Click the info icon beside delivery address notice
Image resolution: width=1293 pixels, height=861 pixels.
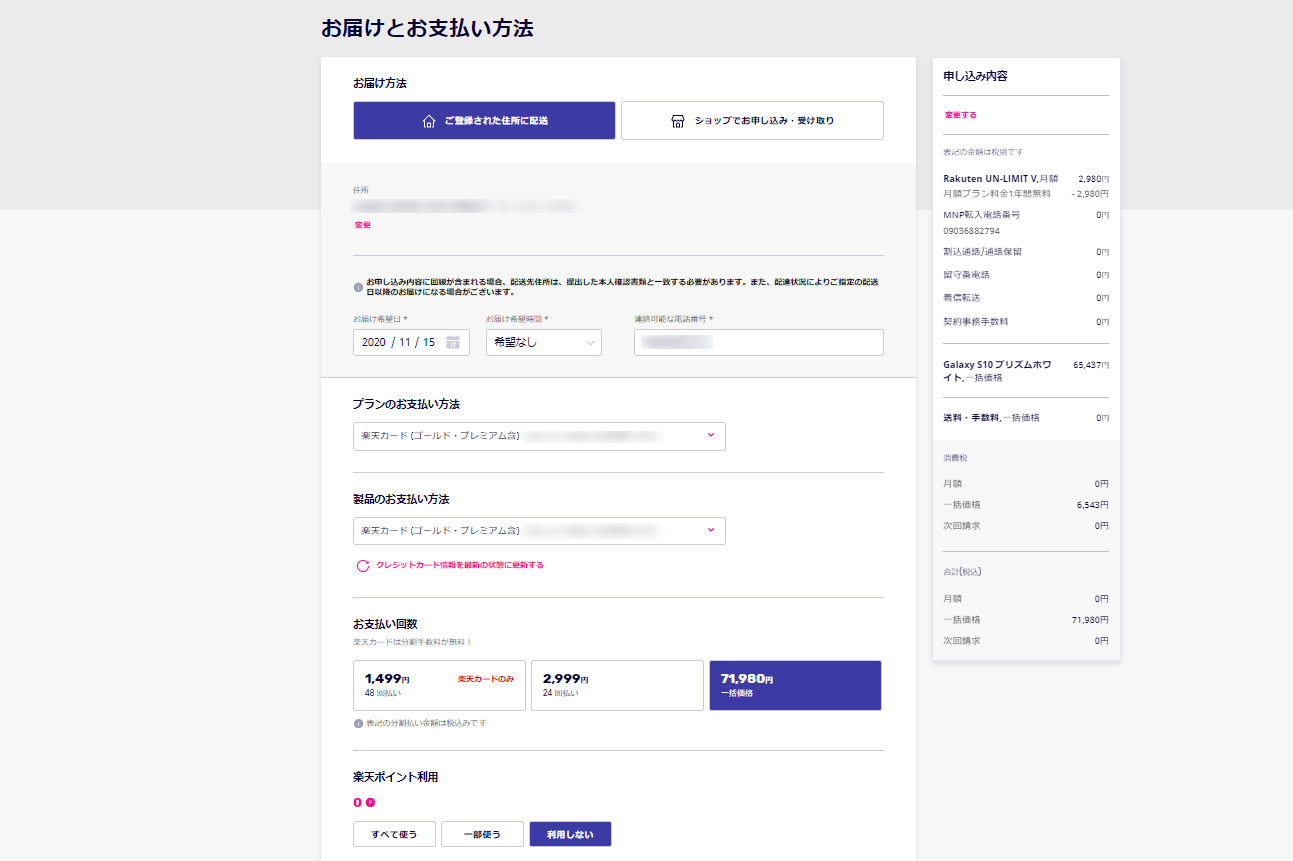click(358, 288)
